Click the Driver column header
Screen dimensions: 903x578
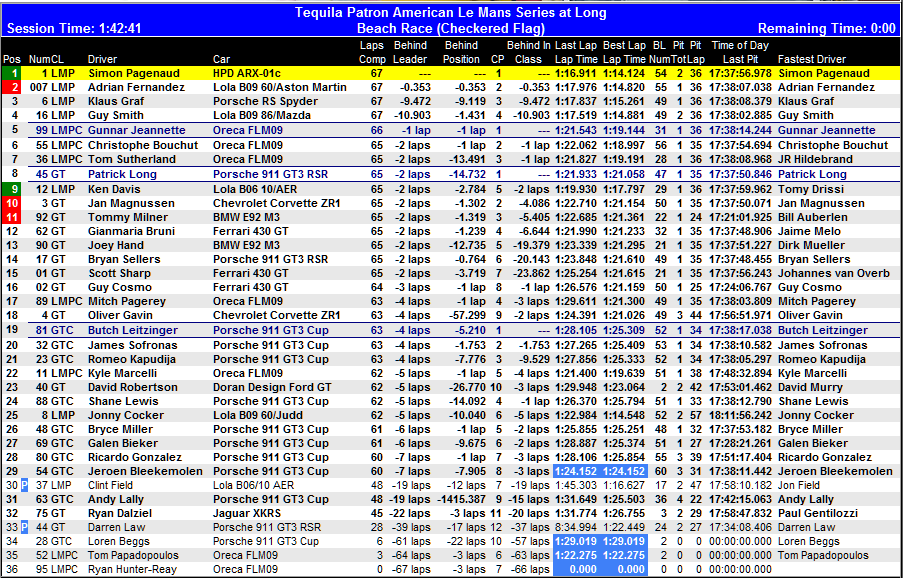coord(102,59)
